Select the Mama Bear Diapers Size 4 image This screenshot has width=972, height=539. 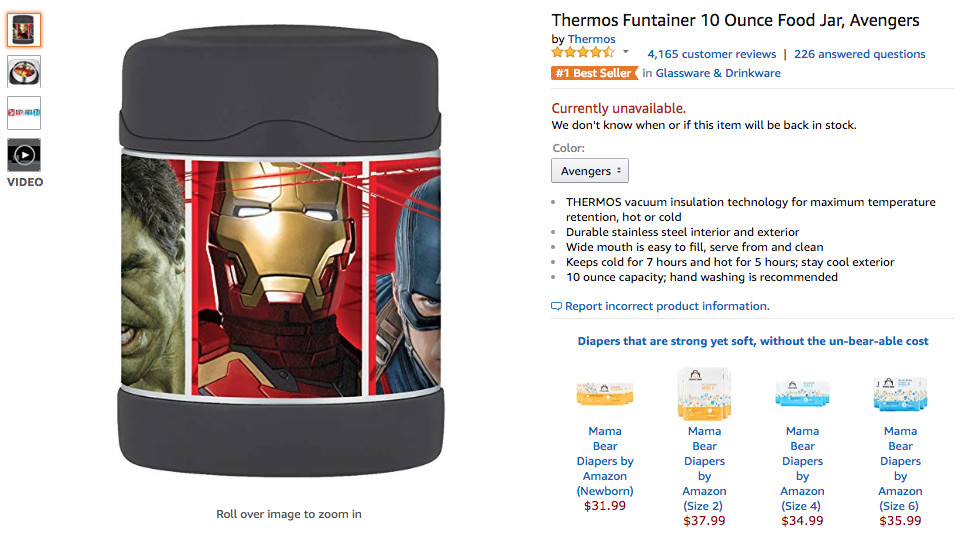(x=803, y=394)
